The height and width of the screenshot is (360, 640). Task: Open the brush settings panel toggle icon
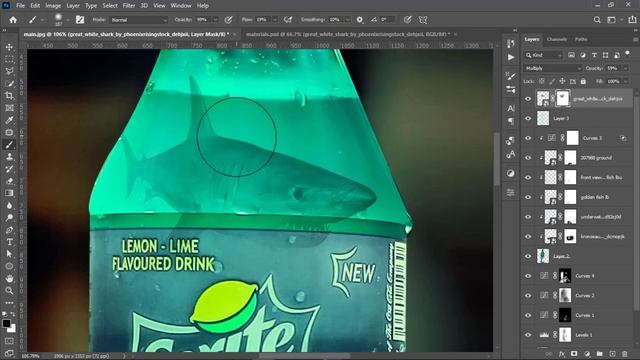80,20
